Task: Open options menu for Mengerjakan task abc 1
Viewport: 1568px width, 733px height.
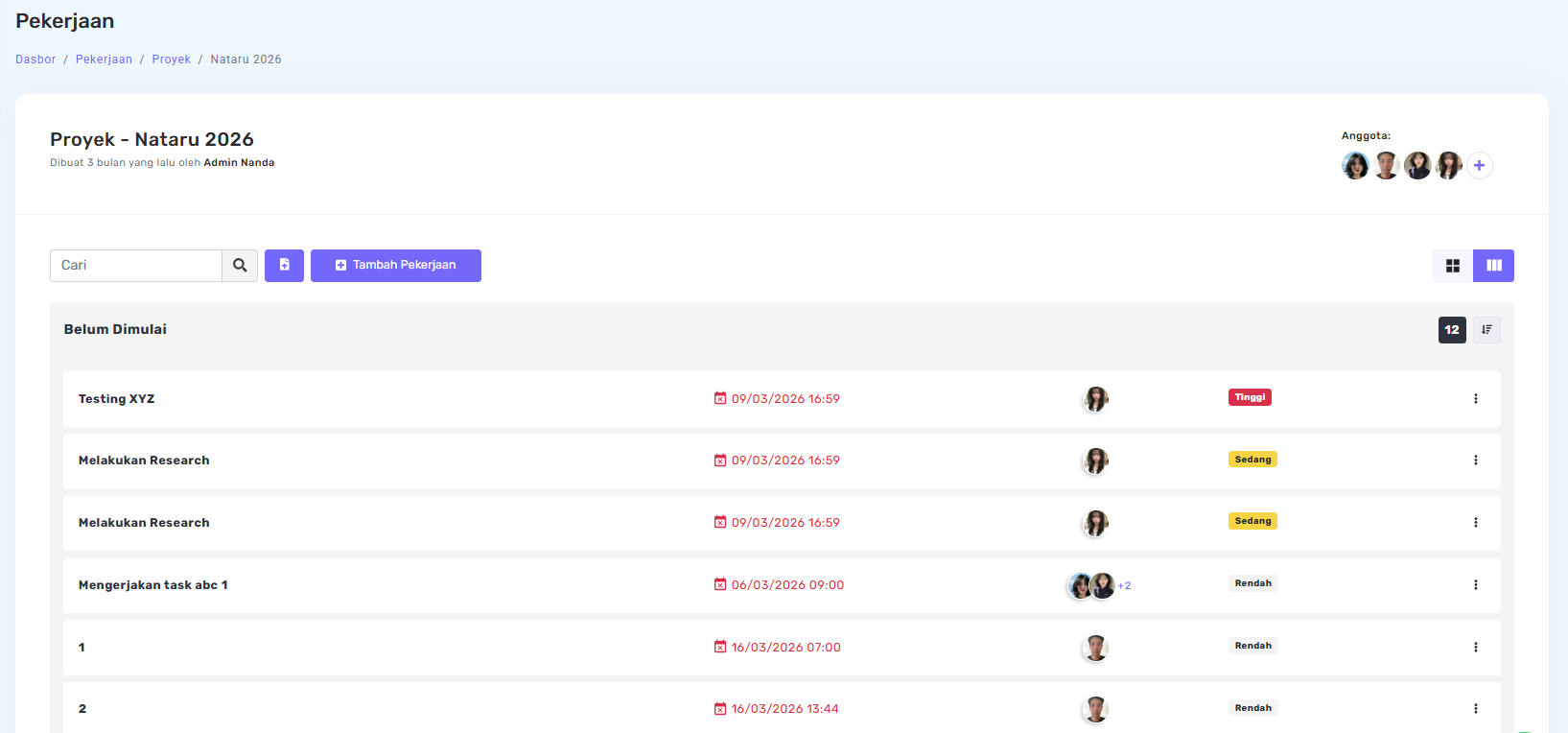Action: pyautogui.click(x=1475, y=585)
